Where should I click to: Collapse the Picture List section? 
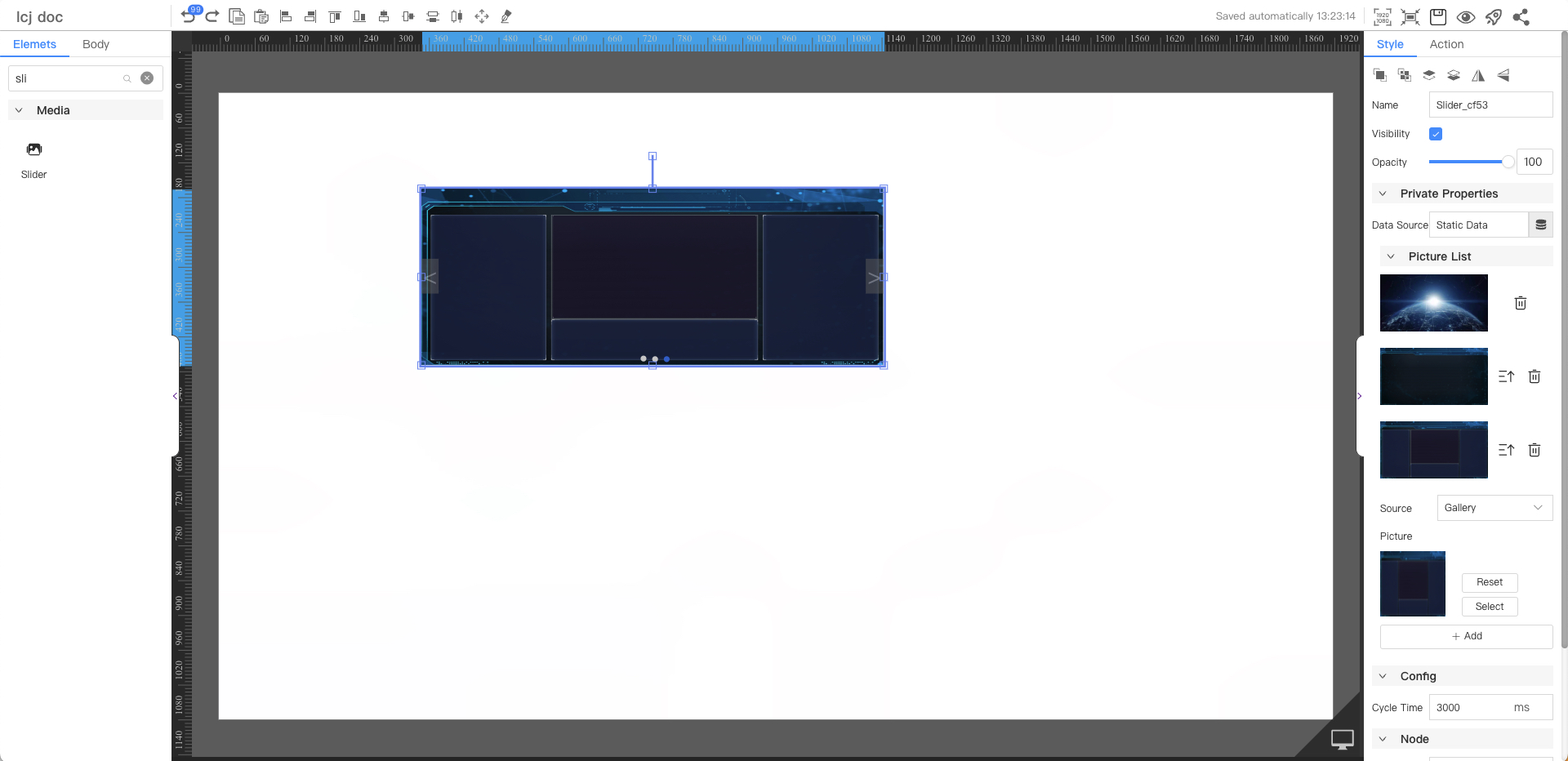click(x=1391, y=256)
